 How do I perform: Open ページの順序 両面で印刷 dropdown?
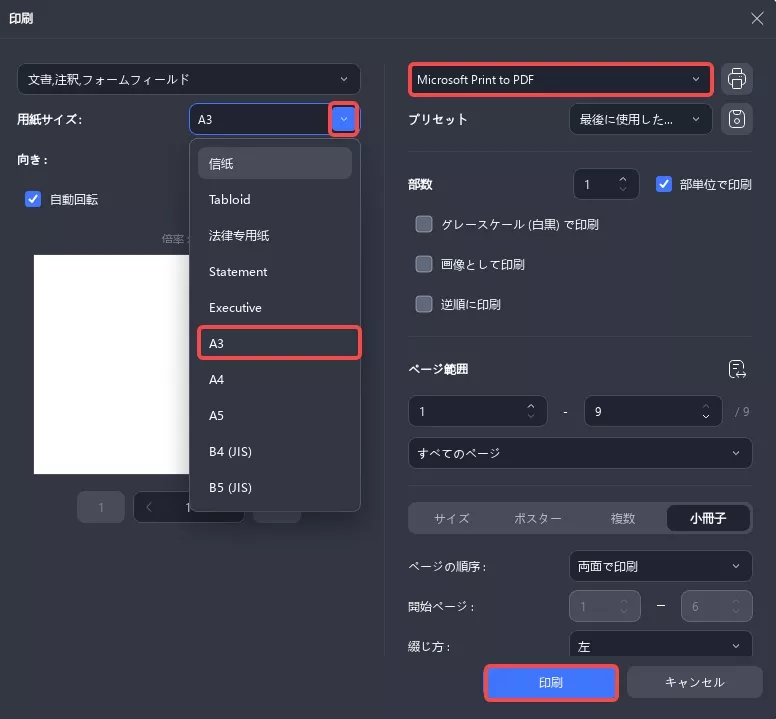[661, 566]
